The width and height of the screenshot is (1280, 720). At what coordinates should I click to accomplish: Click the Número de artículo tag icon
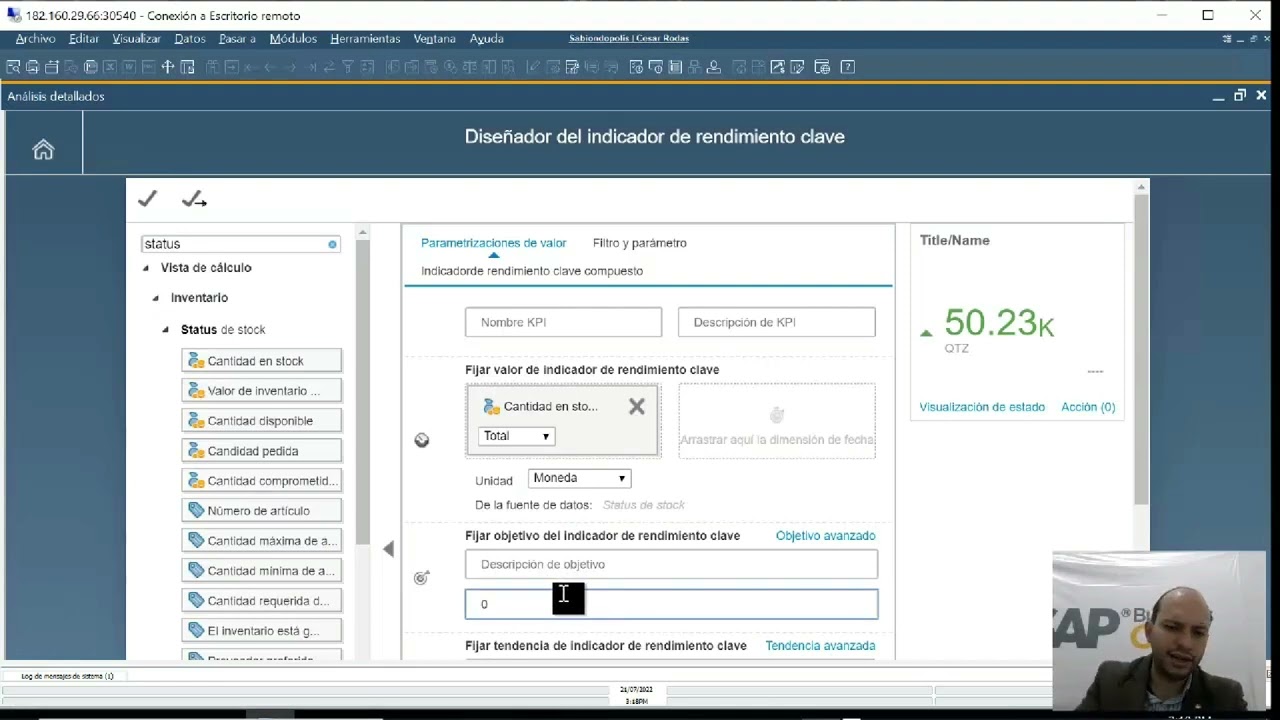(x=196, y=511)
